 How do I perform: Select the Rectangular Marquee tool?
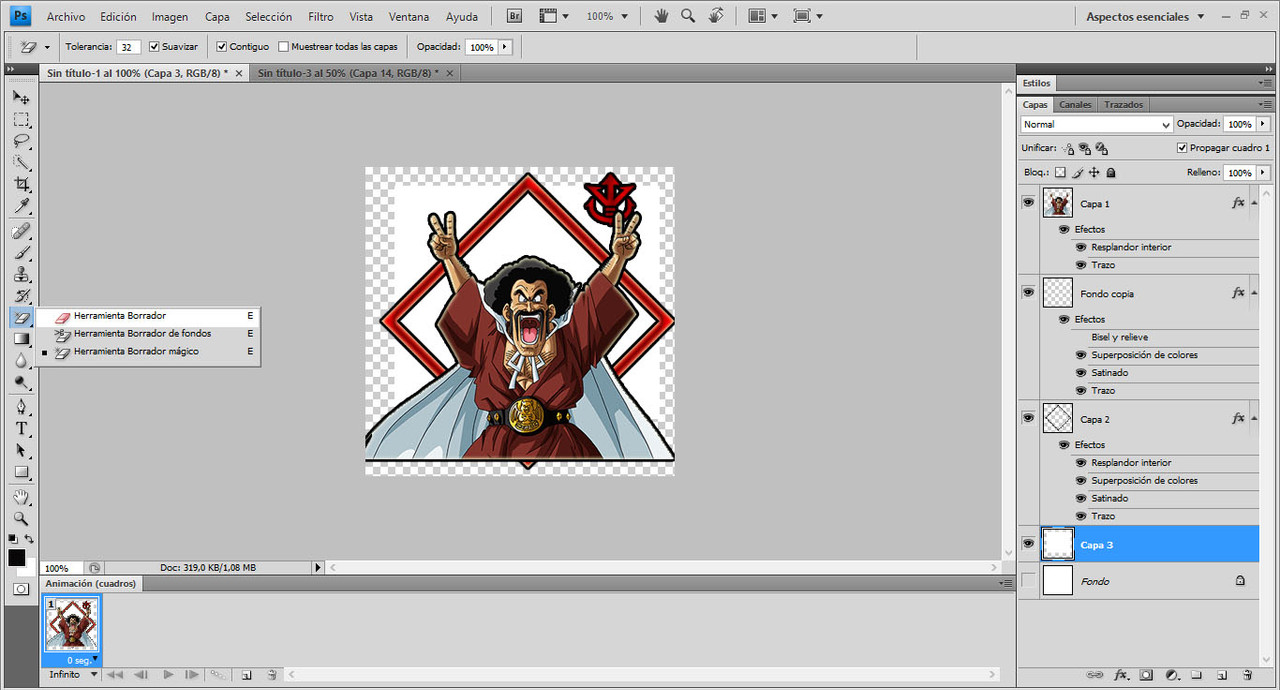tap(21, 119)
